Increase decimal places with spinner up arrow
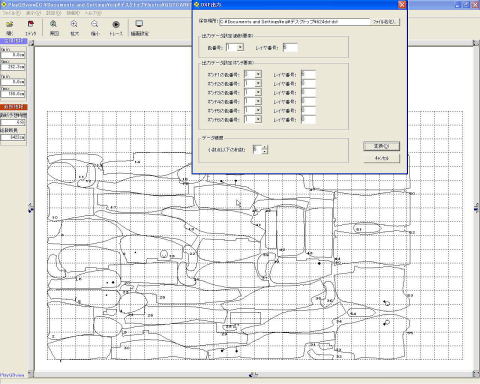The height and width of the screenshot is (384, 480). pyautogui.click(x=265, y=147)
